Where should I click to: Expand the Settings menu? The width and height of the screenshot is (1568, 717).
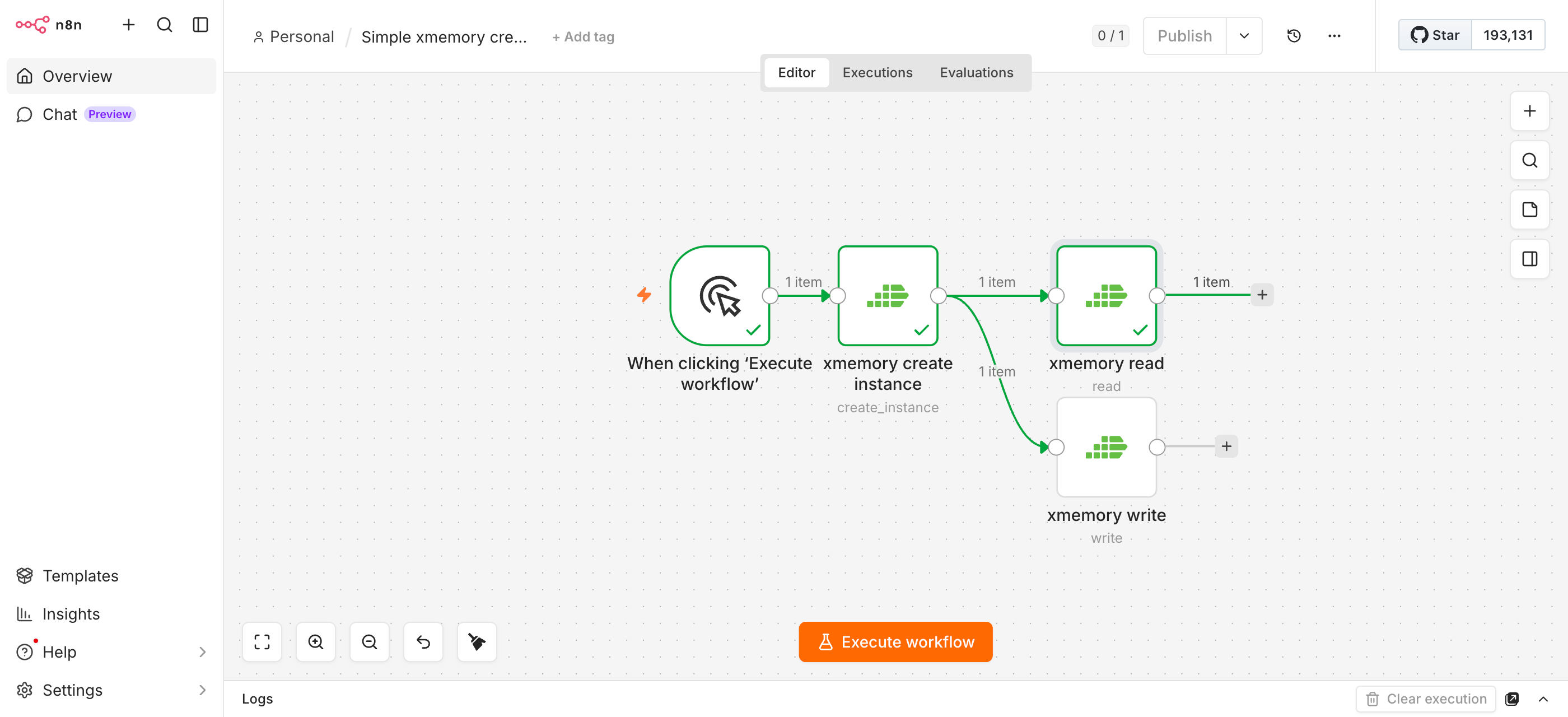[x=111, y=690]
